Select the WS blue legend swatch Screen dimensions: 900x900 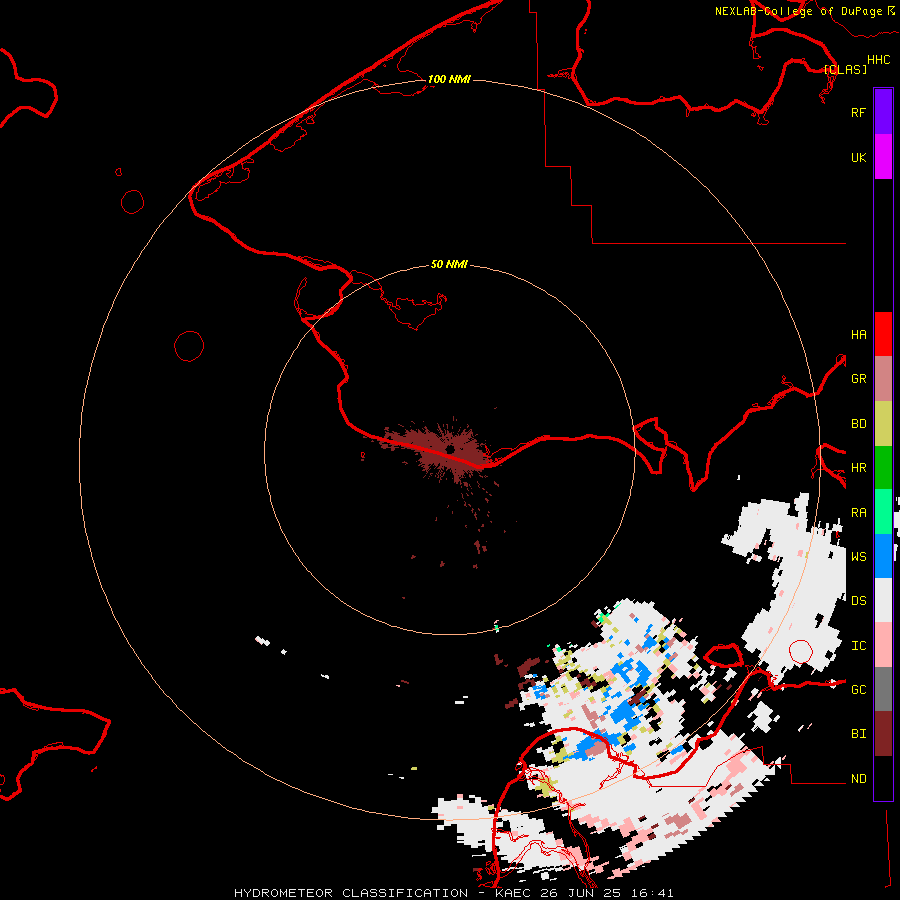tap(883, 556)
